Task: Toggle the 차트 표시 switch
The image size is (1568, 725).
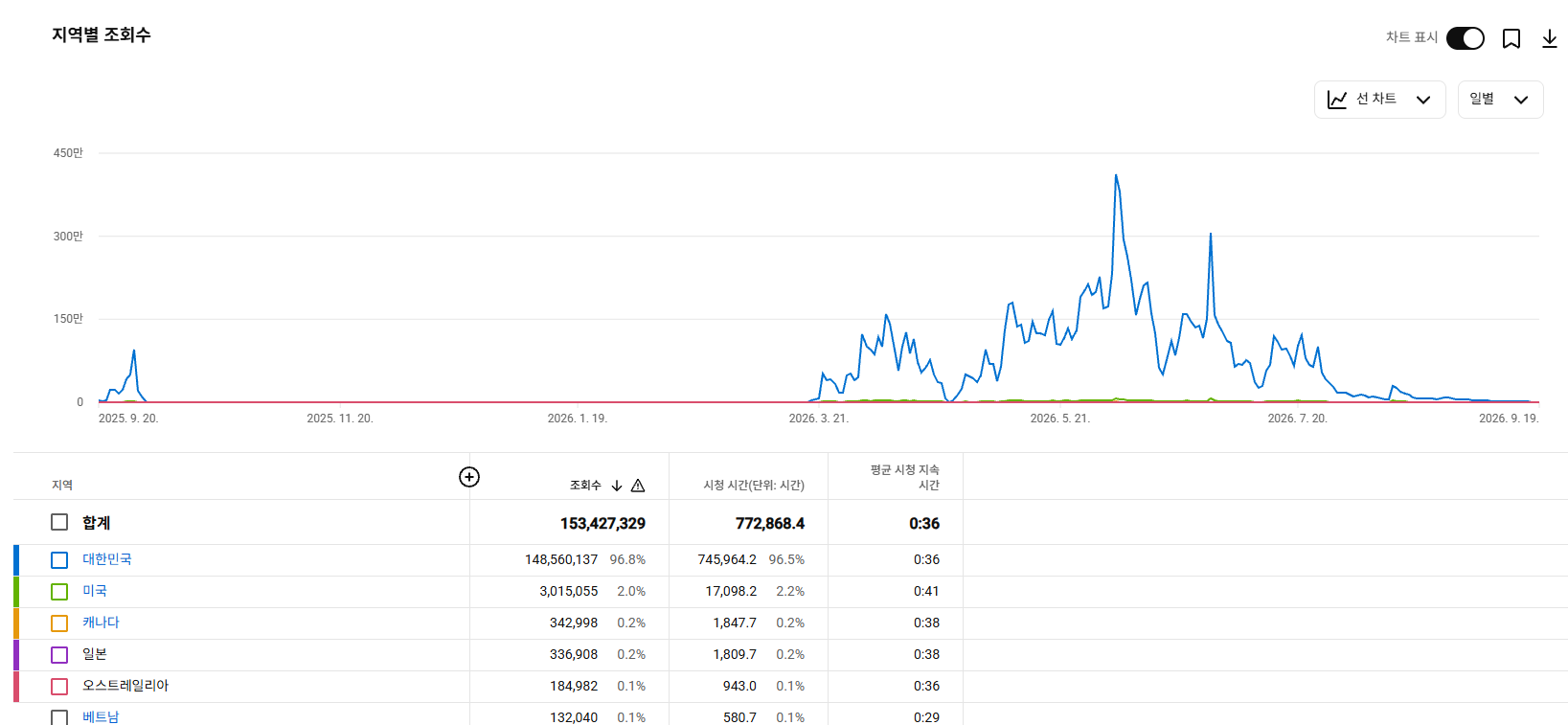Action: coord(1466,38)
